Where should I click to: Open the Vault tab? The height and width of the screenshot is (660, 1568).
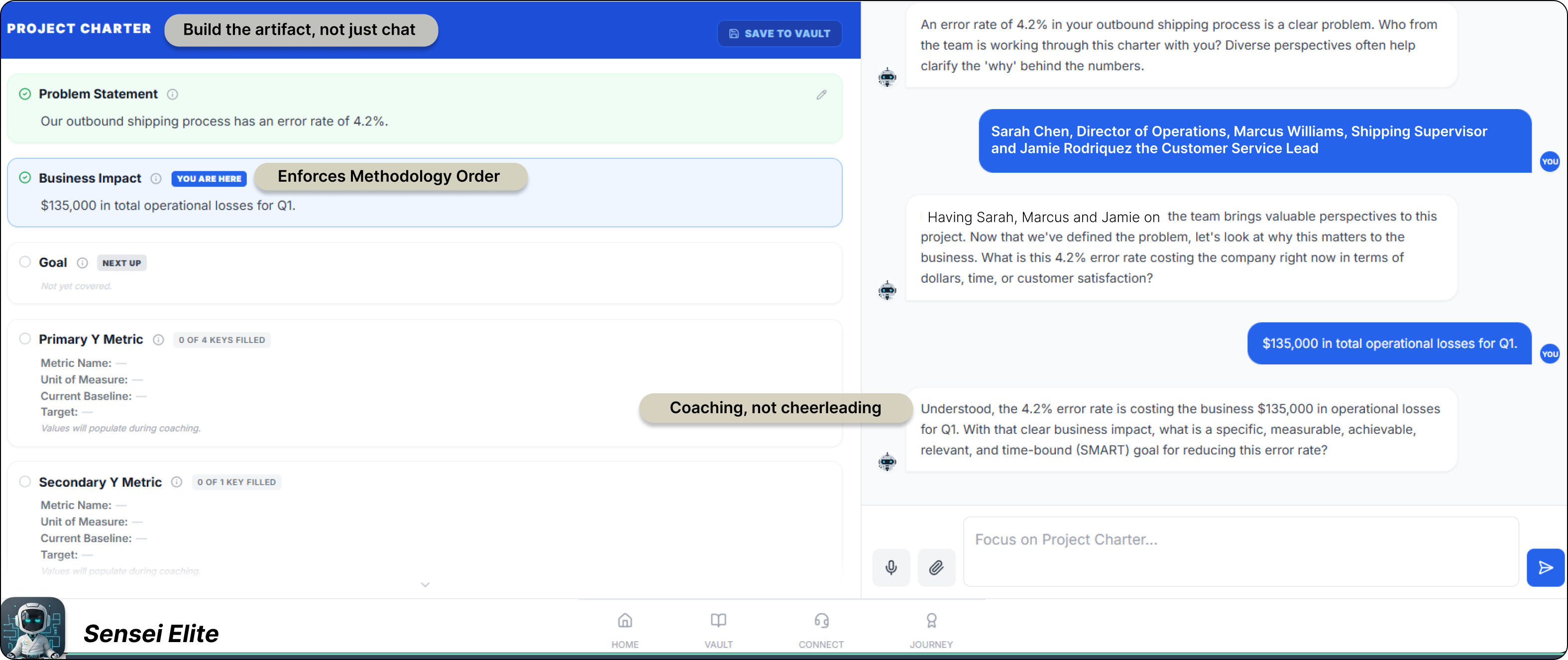click(x=718, y=630)
